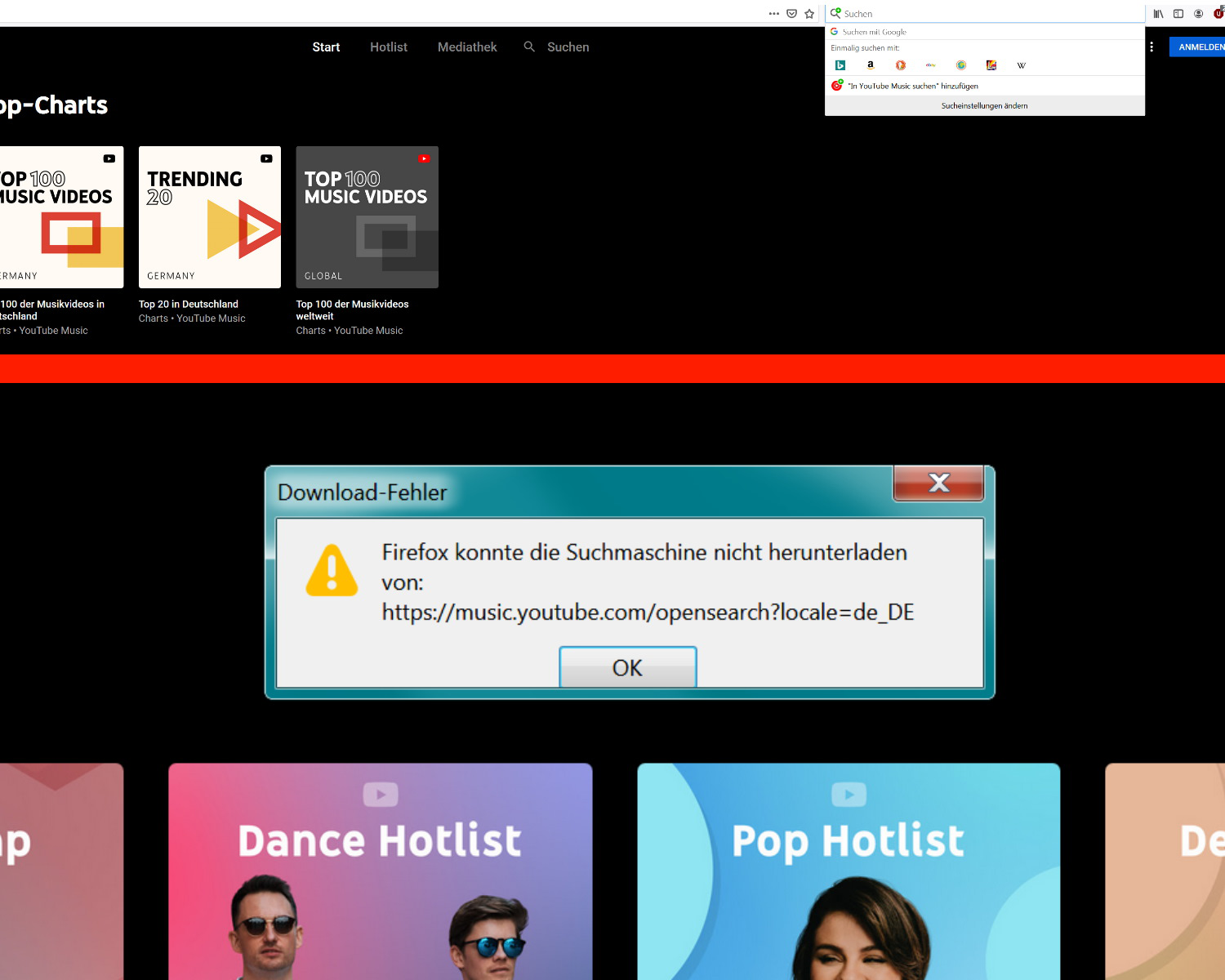Click the magnifier icon next to Suchen
Viewport: 1225px width, 980px height.
(529, 47)
